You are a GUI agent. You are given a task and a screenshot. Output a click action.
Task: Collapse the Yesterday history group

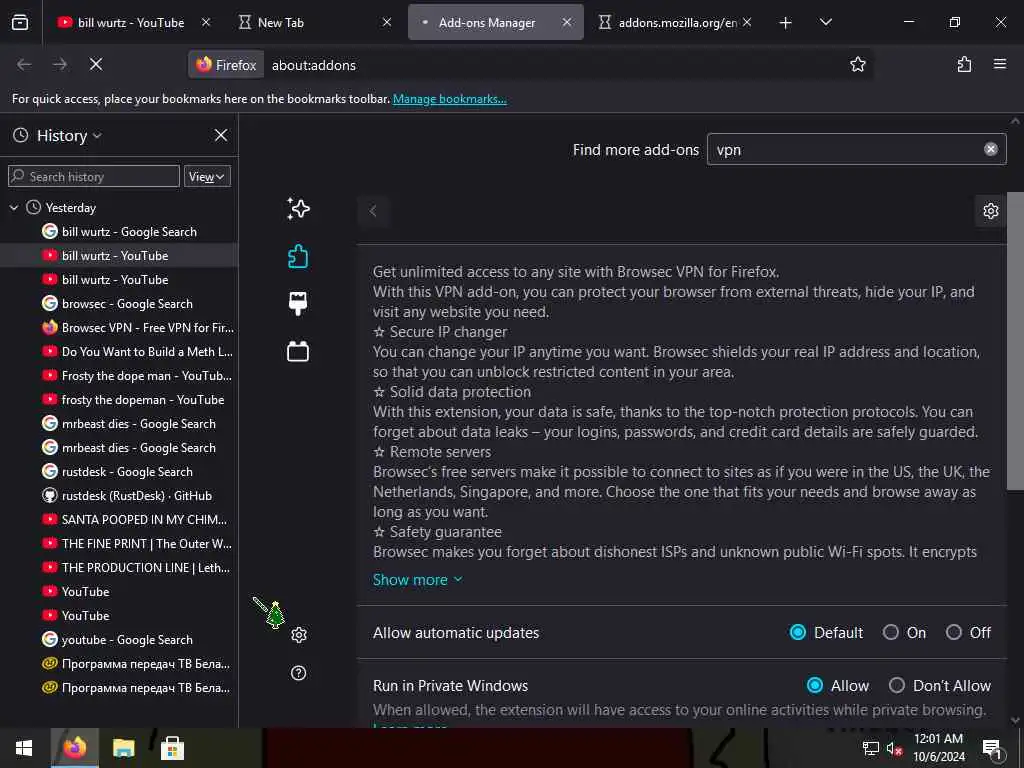[x=14, y=208]
